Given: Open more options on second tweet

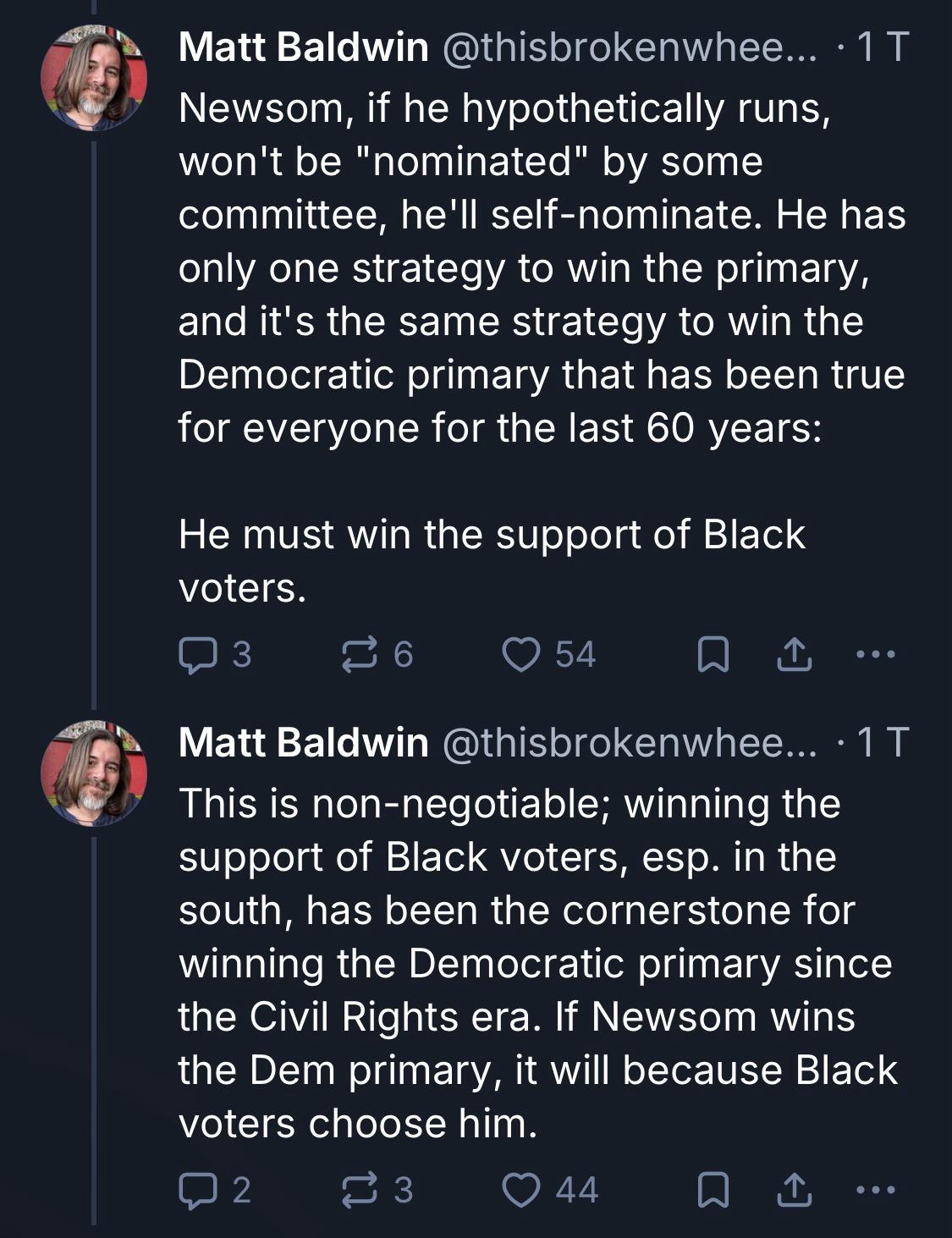Looking at the screenshot, I should pos(874,1190).
